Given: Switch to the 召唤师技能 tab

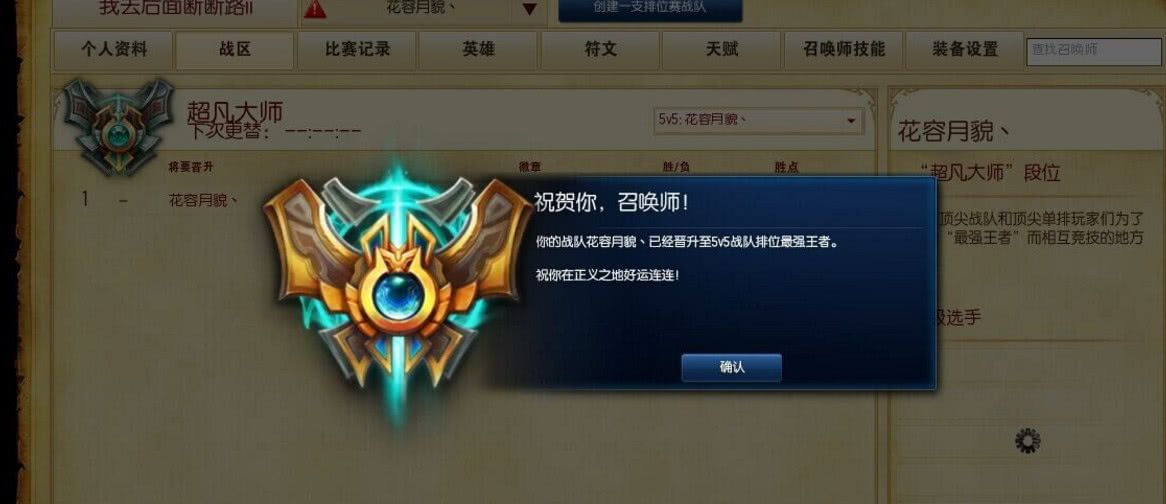Looking at the screenshot, I should coord(843,50).
